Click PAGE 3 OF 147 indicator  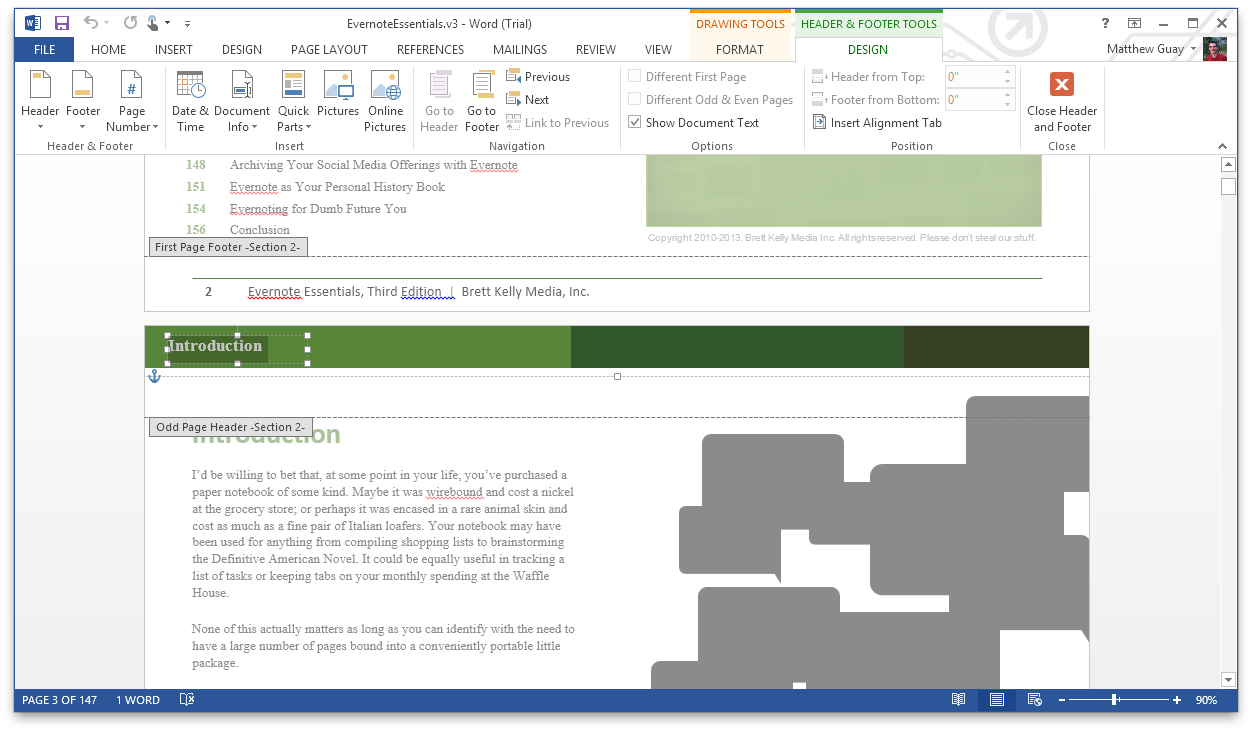pos(59,700)
